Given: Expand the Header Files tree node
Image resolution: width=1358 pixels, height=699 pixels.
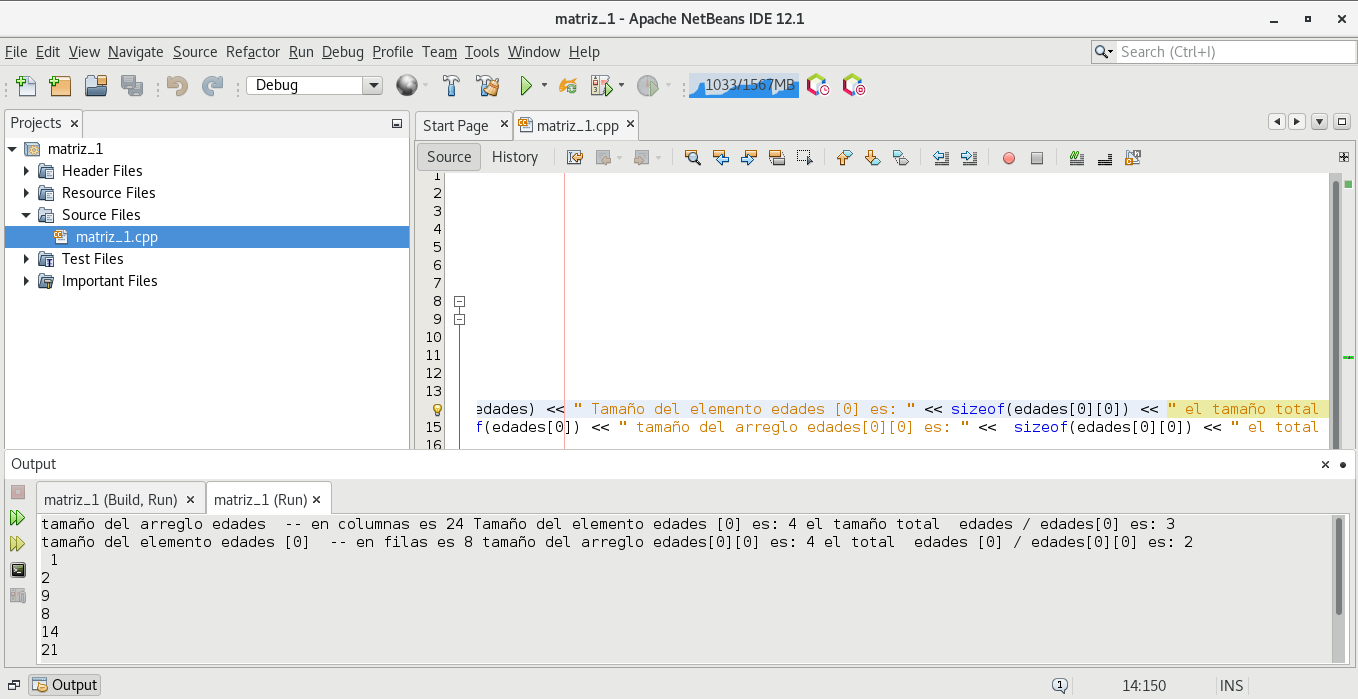Looking at the screenshot, I should point(27,171).
